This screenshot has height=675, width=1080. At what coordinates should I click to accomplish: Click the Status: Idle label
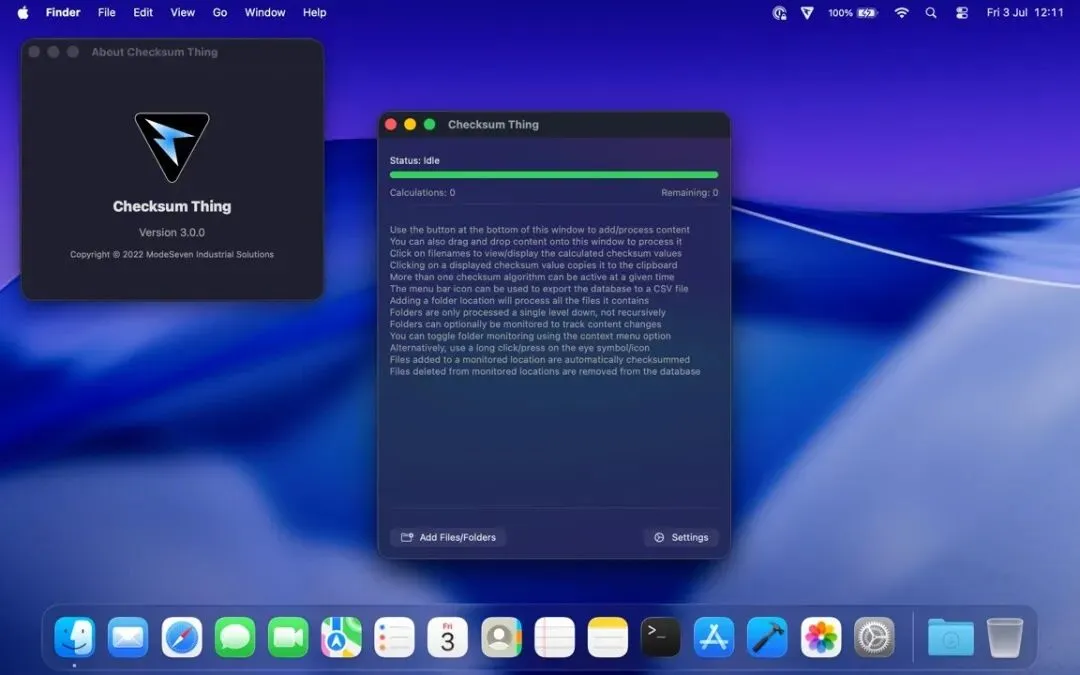tap(415, 160)
